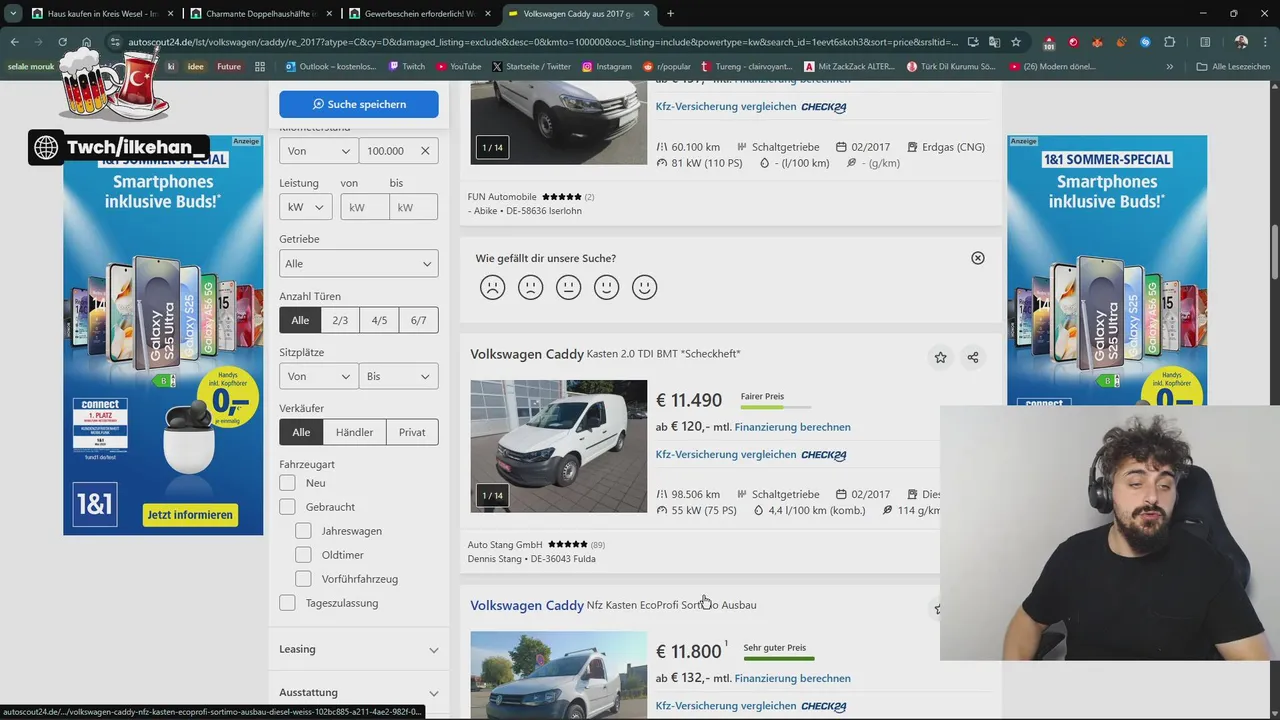Open the Getriebe 'Alle' dropdown
1280x720 pixels.
[x=358, y=264]
